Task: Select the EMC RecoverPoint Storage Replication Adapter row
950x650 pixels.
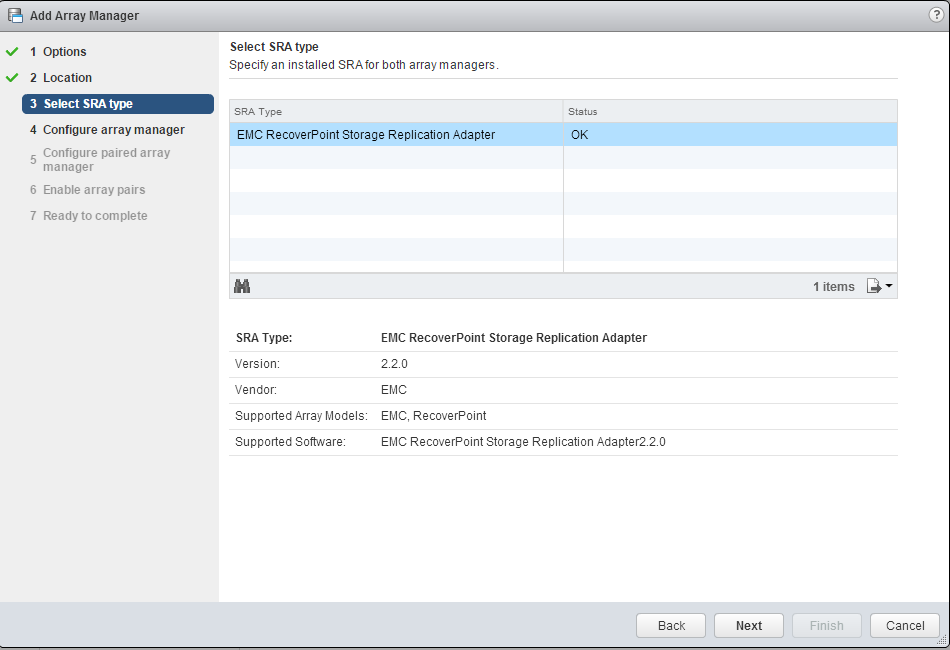Action: (366, 135)
